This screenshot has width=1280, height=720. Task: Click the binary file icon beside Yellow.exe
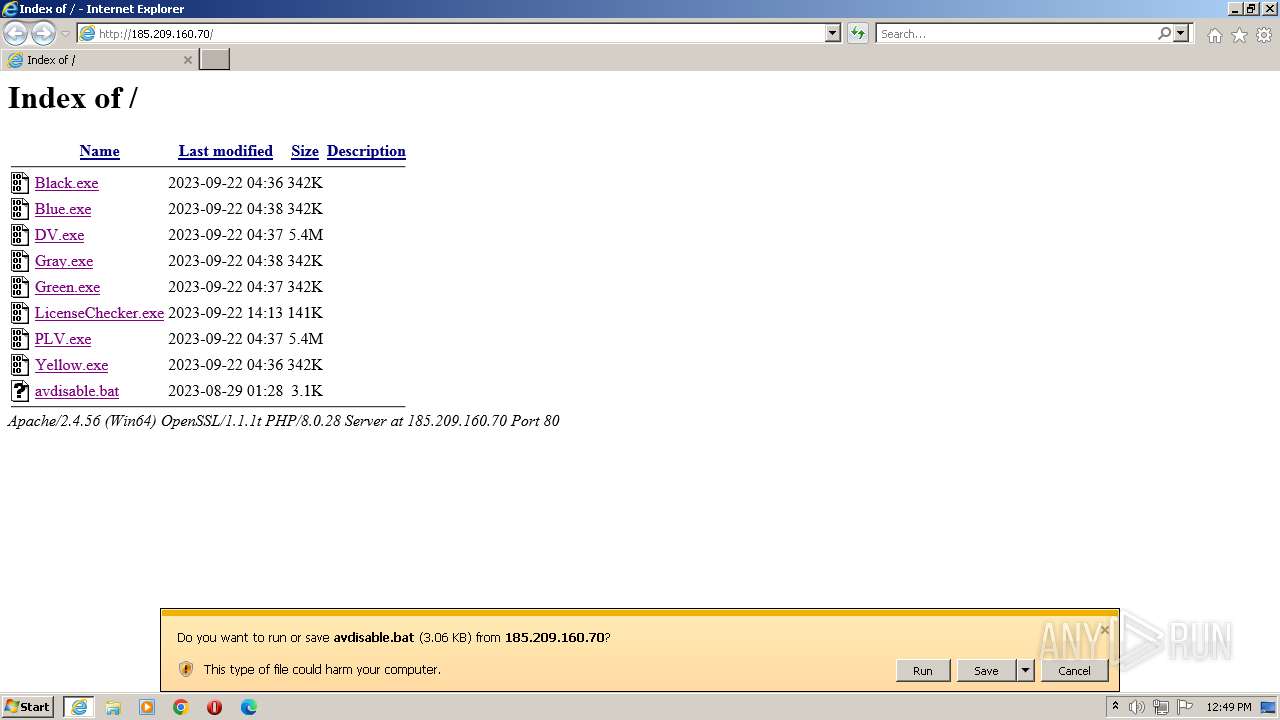click(x=20, y=364)
